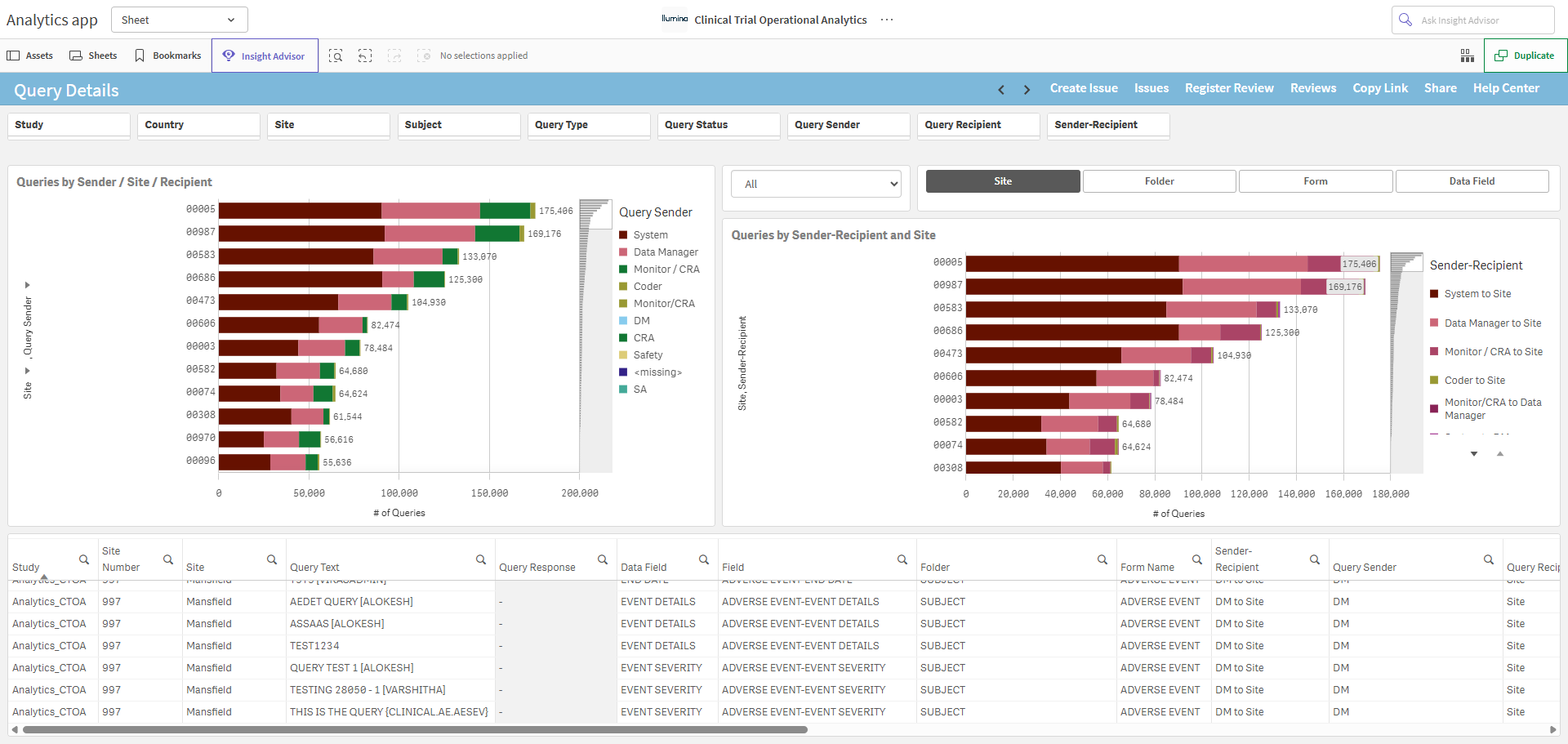The height and width of the screenshot is (744, 1568).
Task: Open the Bookmarks panel
Action: [x=168, y=56]
